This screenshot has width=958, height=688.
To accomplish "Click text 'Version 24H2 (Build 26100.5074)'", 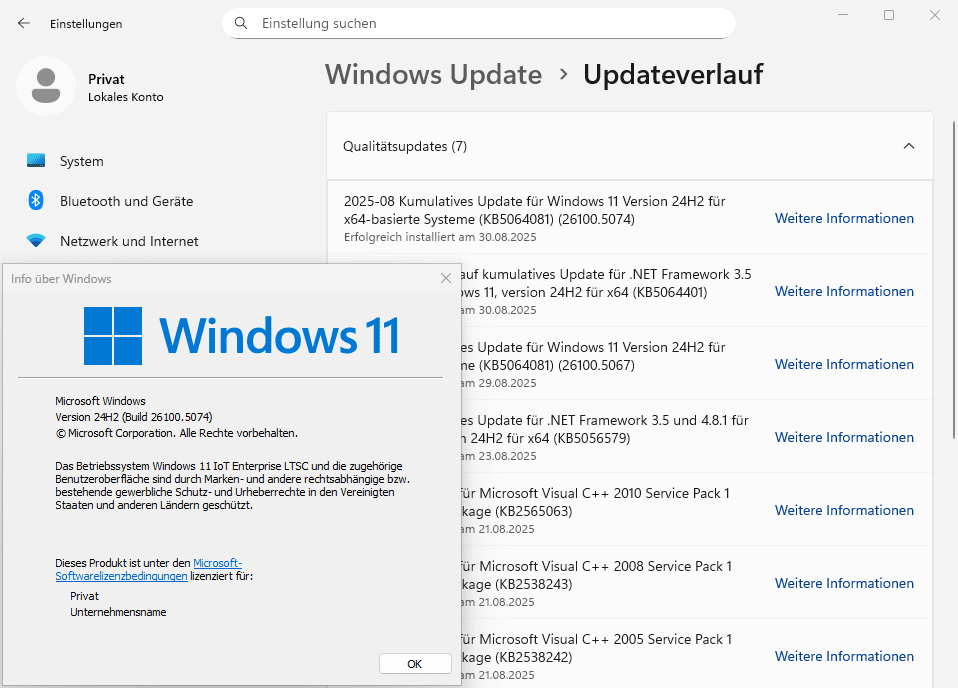I will pyautogui.click(x=134, y=417).
